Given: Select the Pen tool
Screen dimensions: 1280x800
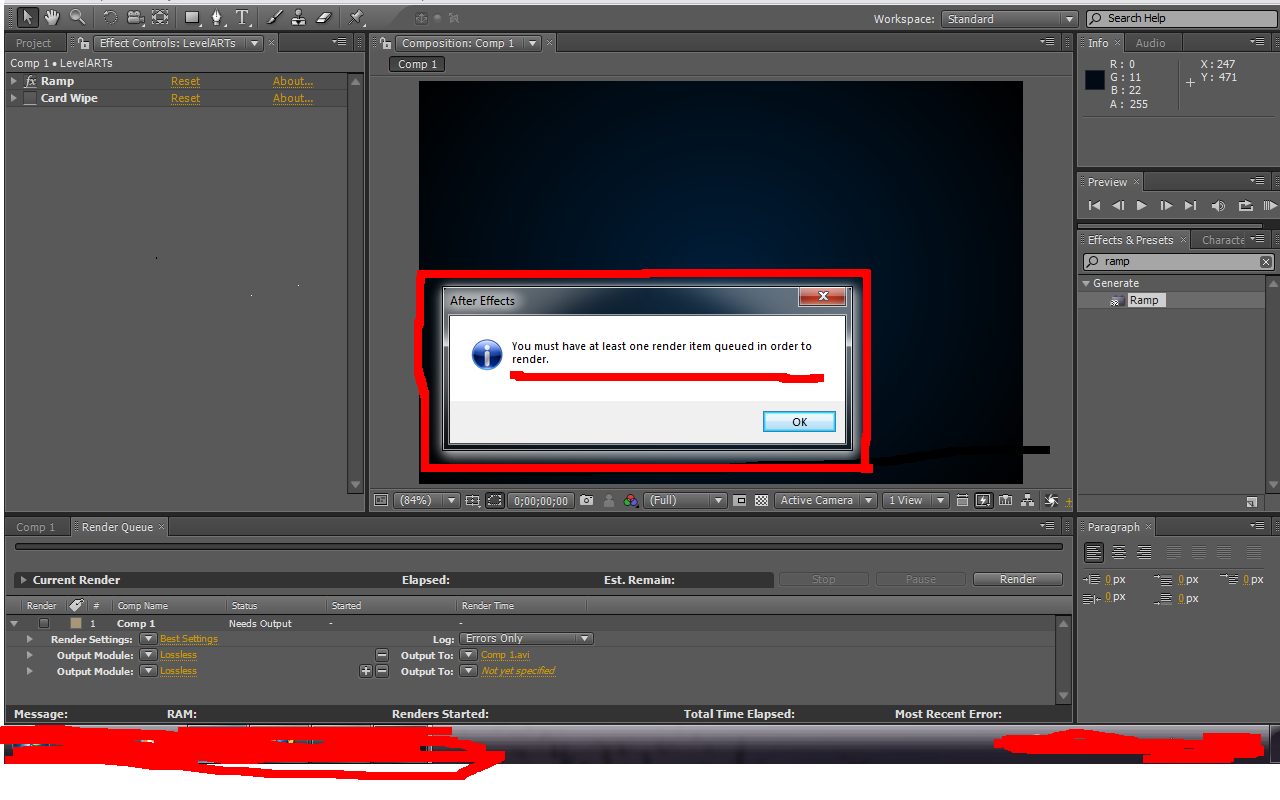Looking at the screenshot, I should pyautogui.click(x=217, y=17).
